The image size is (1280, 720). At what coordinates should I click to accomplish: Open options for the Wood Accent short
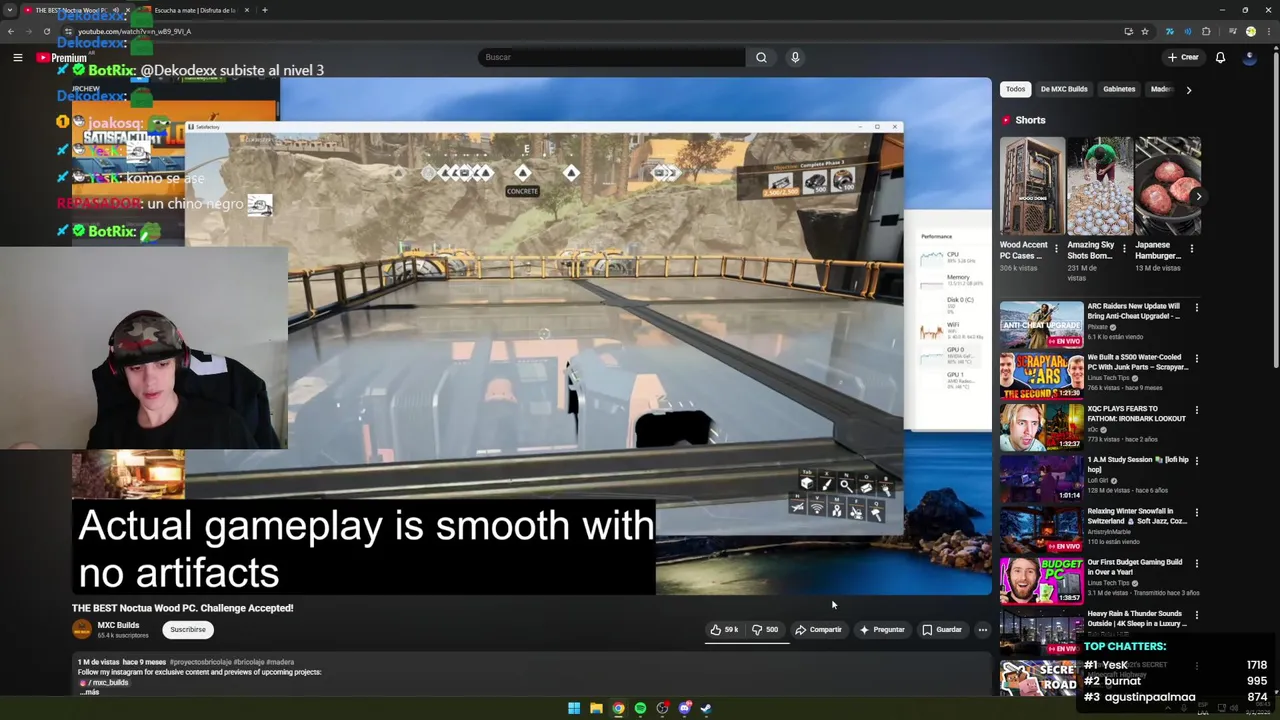click(x=1056, y=248)
